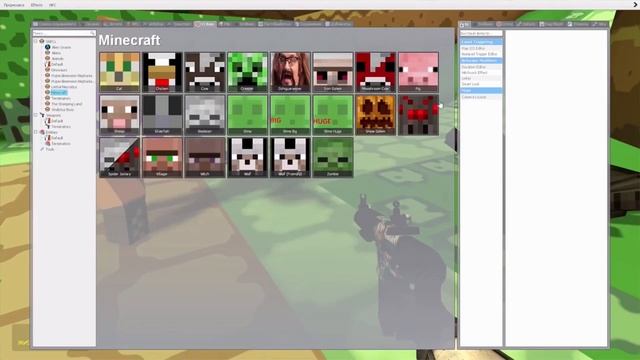This screenshot has height=360, width=640.
Task: Collapse the NPCs tree node
Action: pyautogui.click(x=36, y=41)
